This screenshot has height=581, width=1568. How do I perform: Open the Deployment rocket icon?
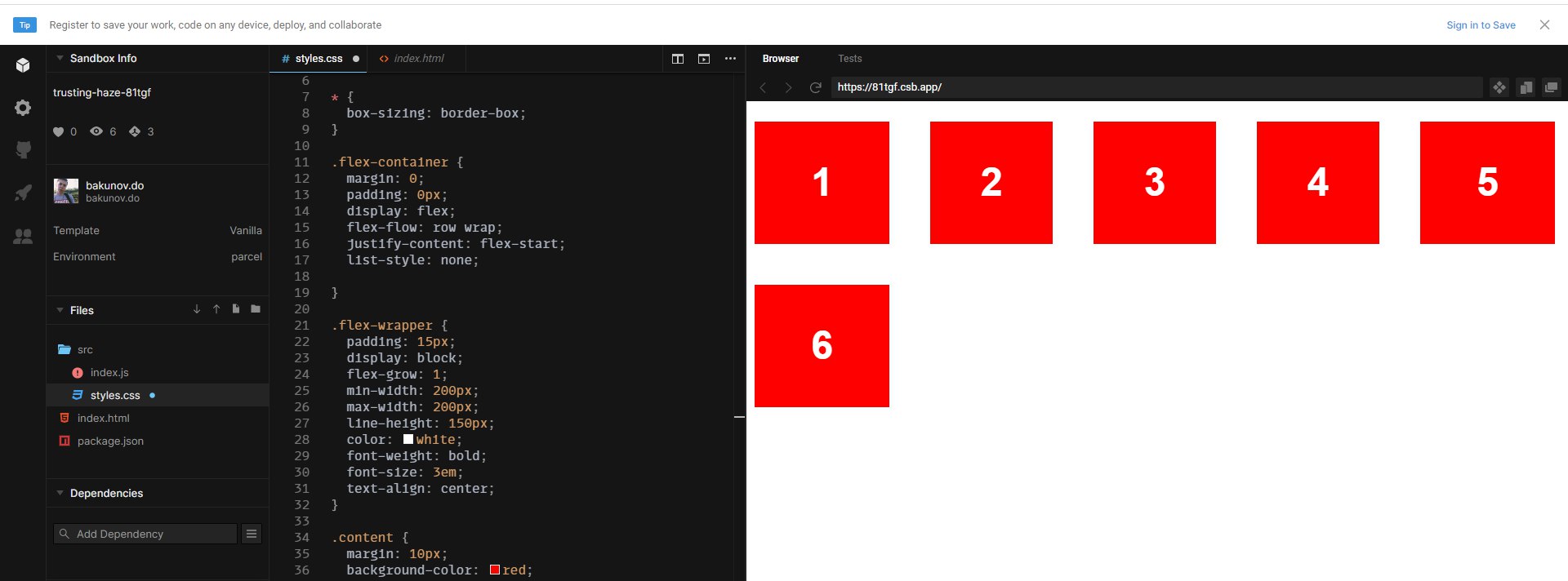tap(23, 193)
